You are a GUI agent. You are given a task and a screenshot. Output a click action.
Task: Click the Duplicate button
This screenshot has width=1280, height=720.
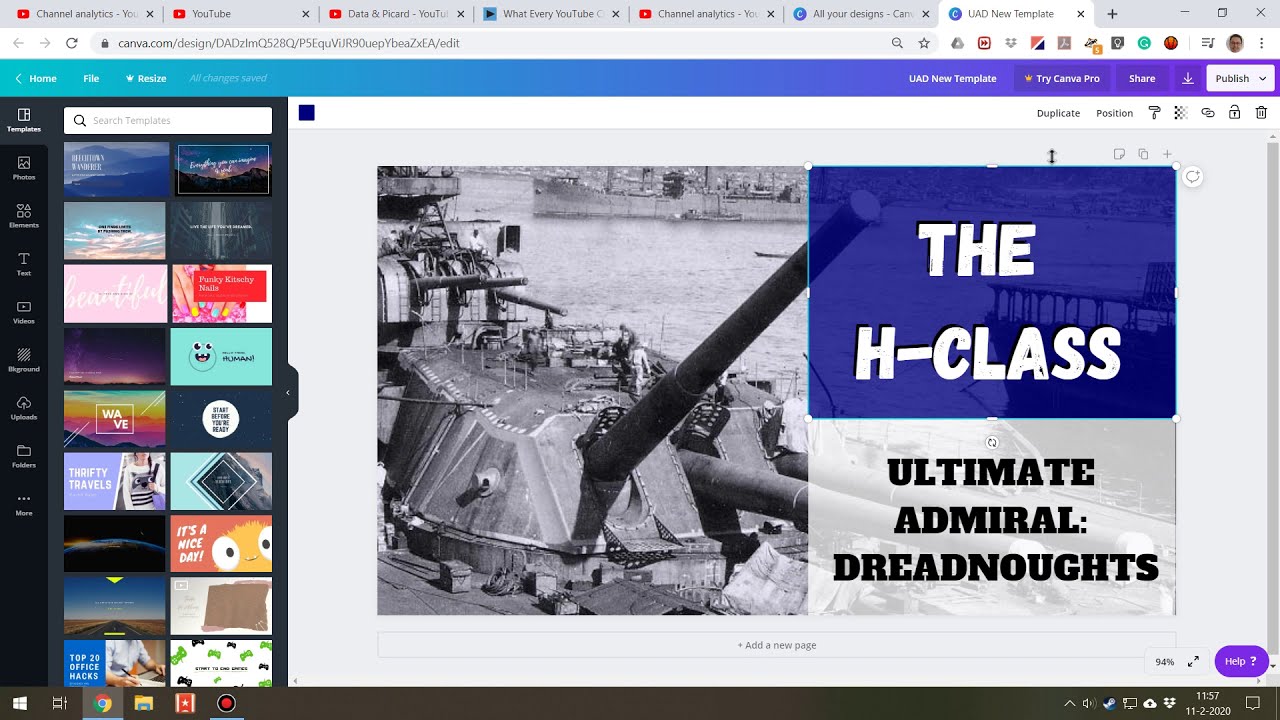[1058, 113]
